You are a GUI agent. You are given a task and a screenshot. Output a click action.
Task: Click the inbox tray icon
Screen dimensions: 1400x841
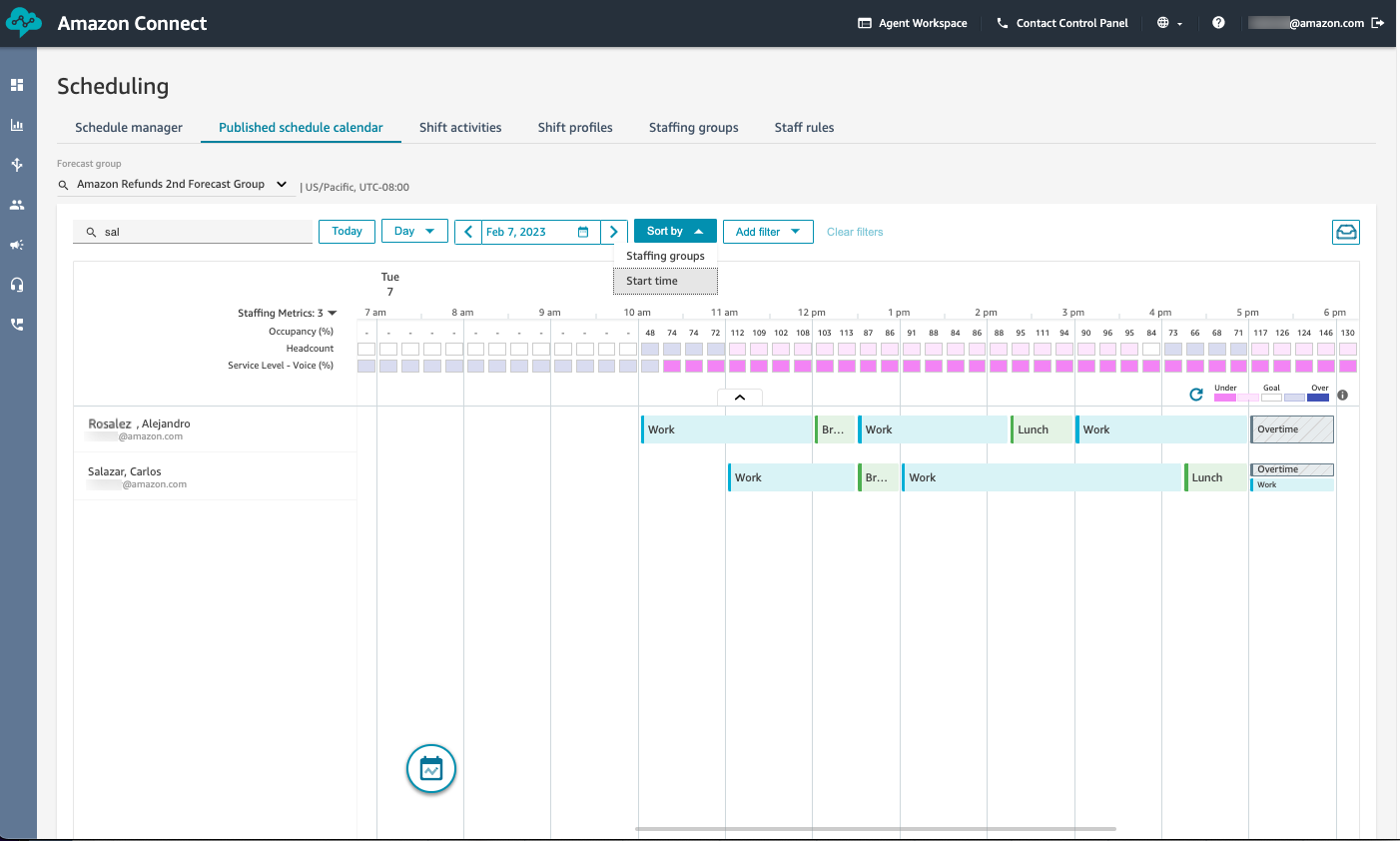[x=1346, y=232]
